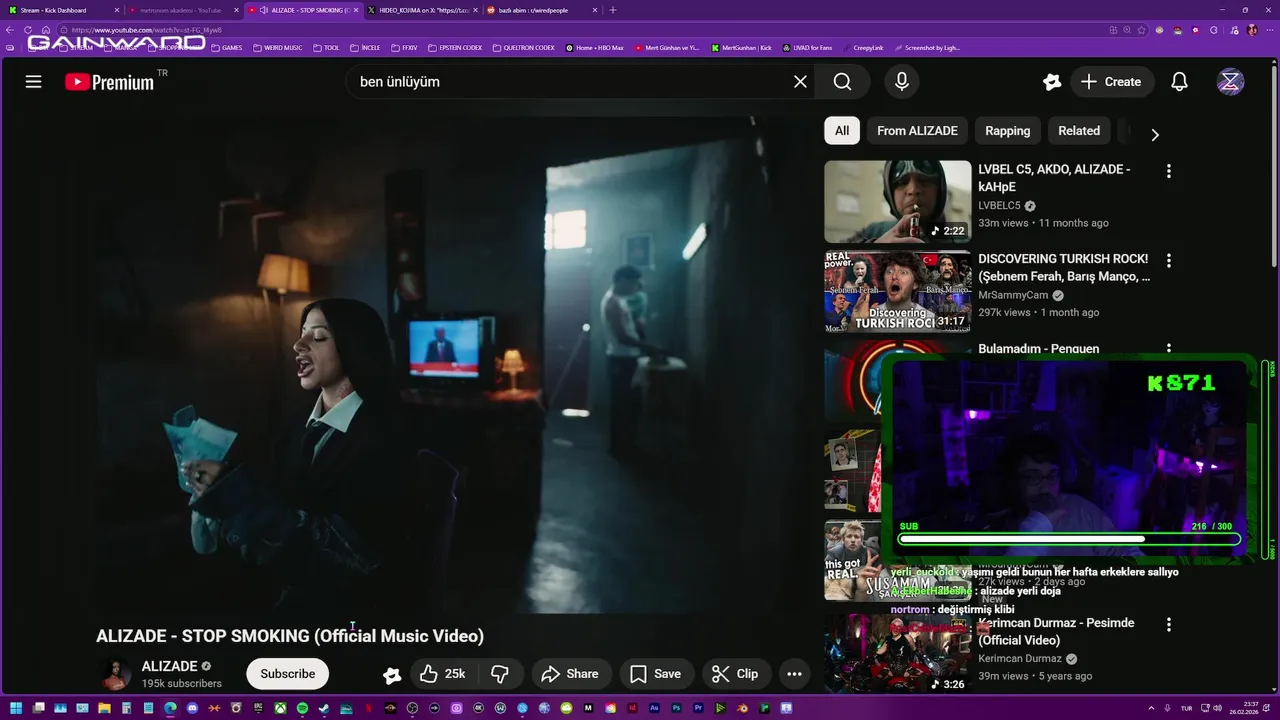Screen dimensions: 1280x720
Task: Switch to HIDEO_KOJIMA on X tab
Action: [x=420, y=10]
